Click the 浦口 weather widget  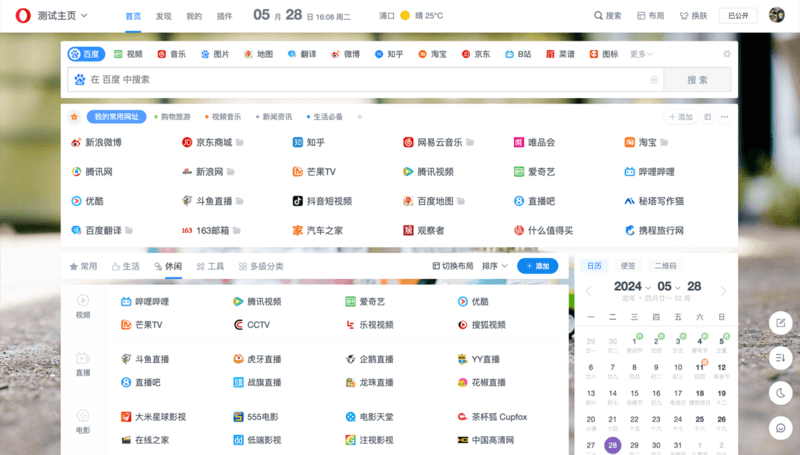pos(411,16)
